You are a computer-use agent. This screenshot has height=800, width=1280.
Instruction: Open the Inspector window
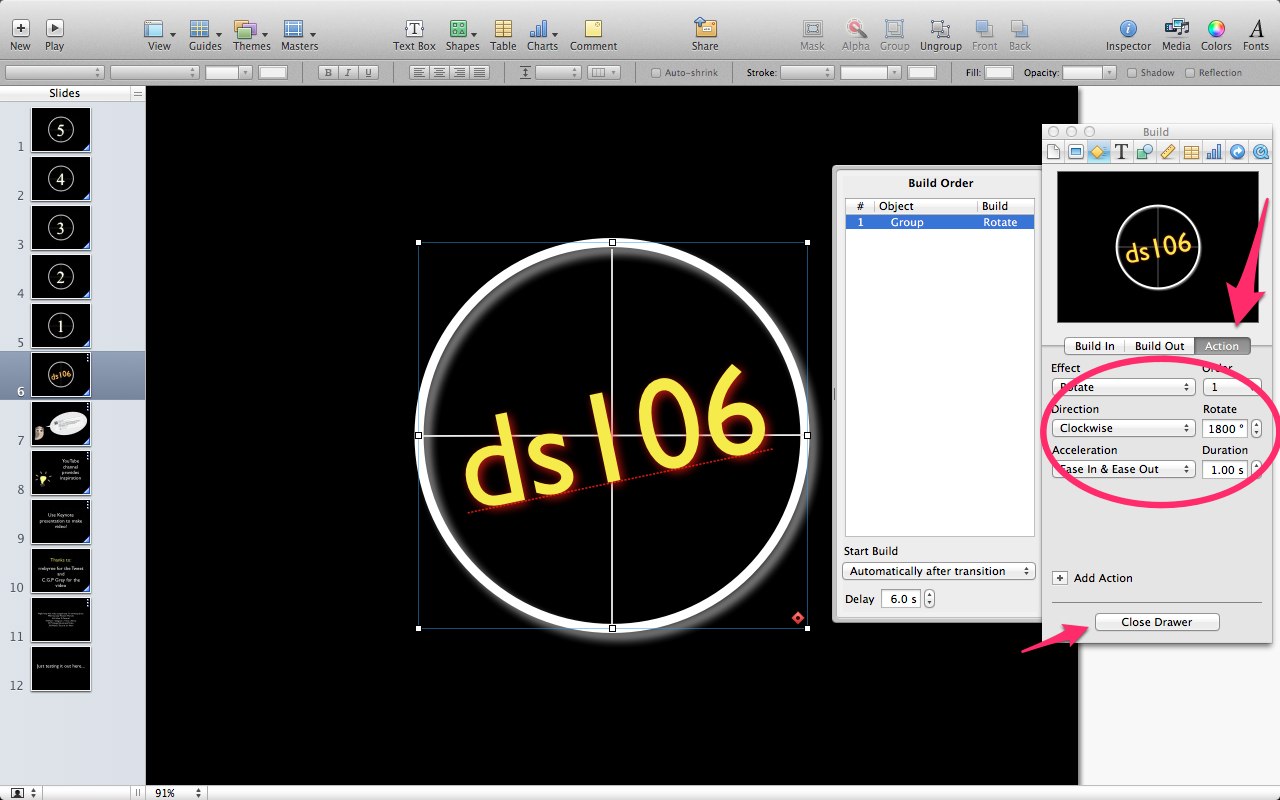(x=1128, y=35)
